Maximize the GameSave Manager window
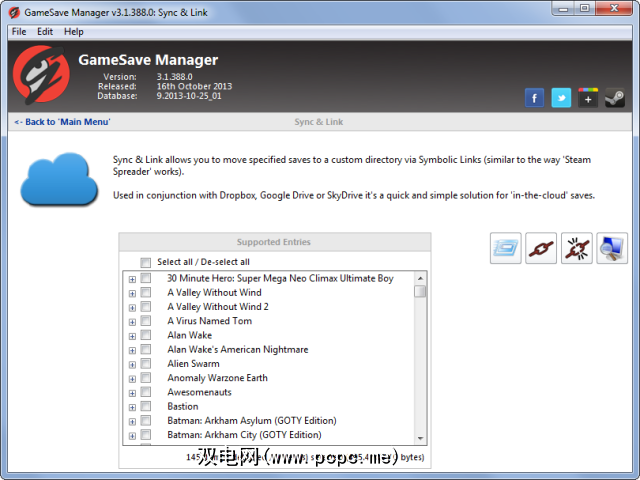Image resolution: width=640 pixels, height=480 pixels. [585, 8]
